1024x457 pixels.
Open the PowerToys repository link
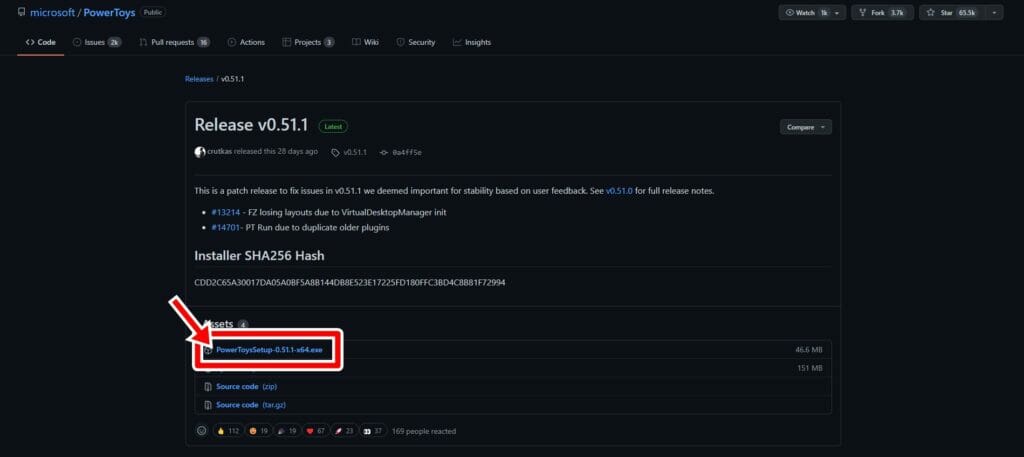(x=109, y=13)
